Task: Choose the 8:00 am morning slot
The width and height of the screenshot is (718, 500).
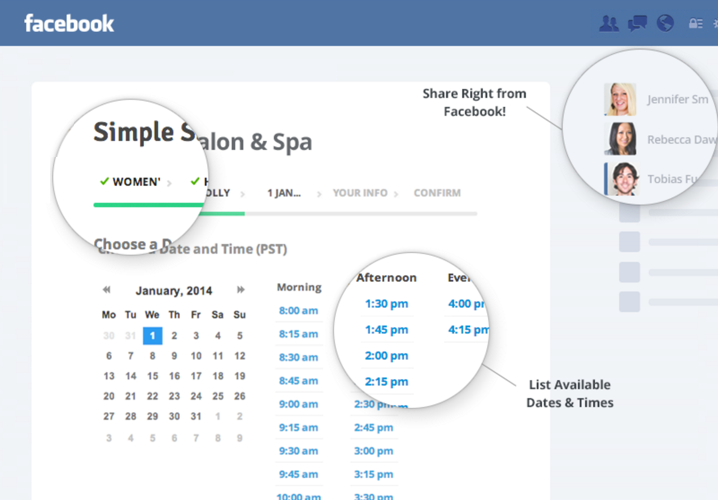Action: coord(298,311)
